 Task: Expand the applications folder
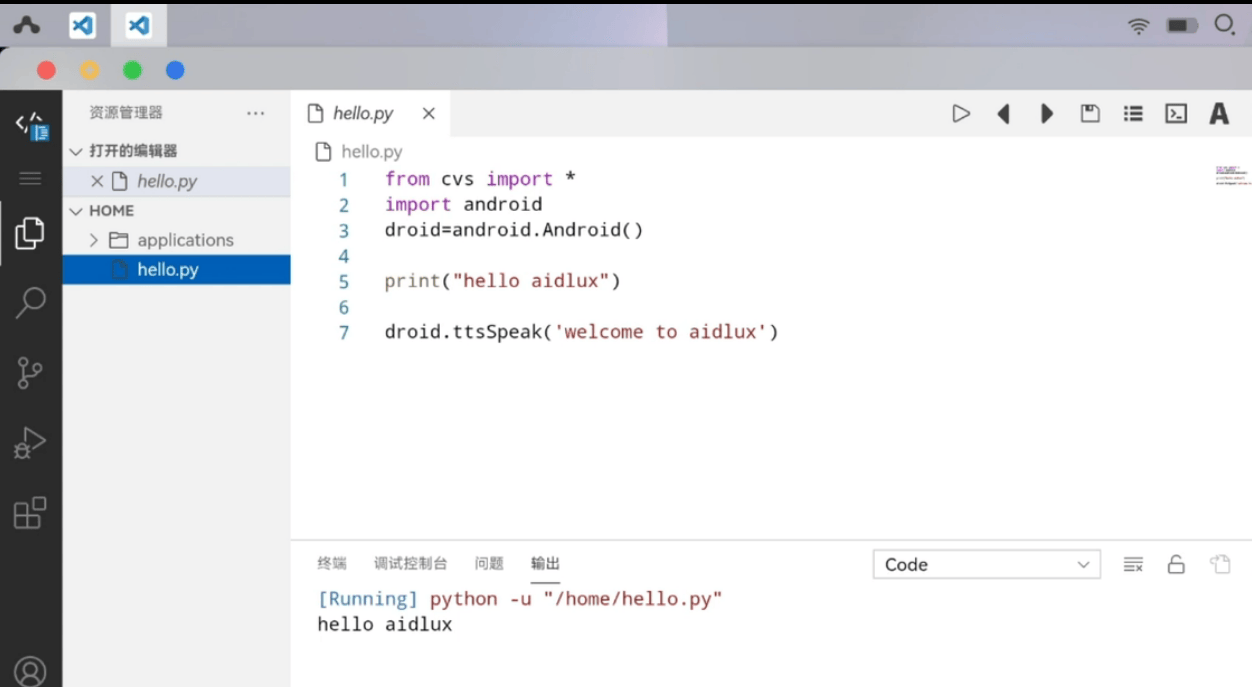pyautogui.click(x=94, y=240)
